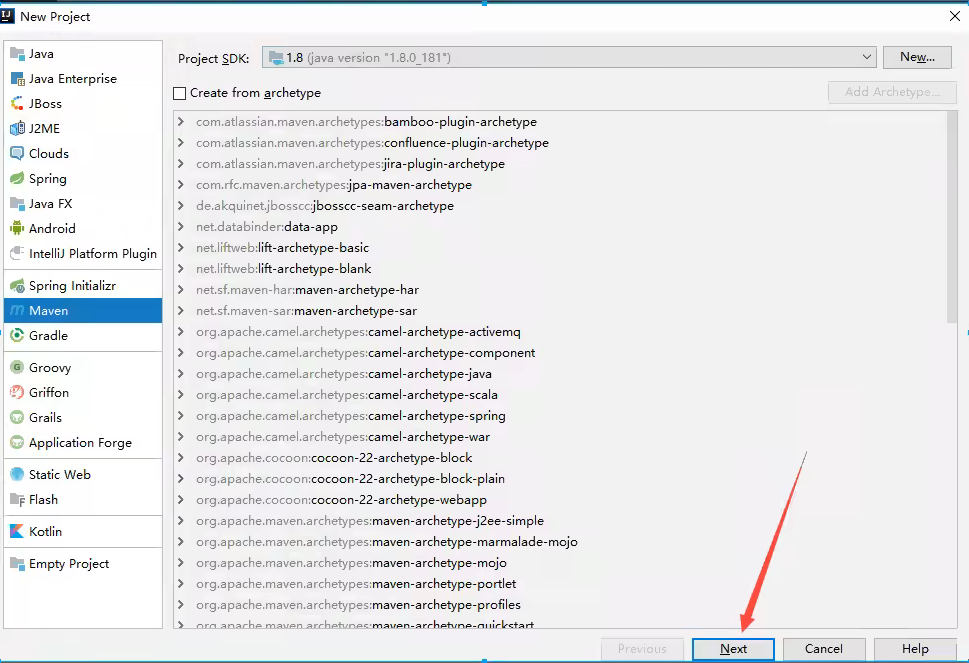969x663 pixels.
Task: Click the Gradle icon
Action: coord(17,336)
